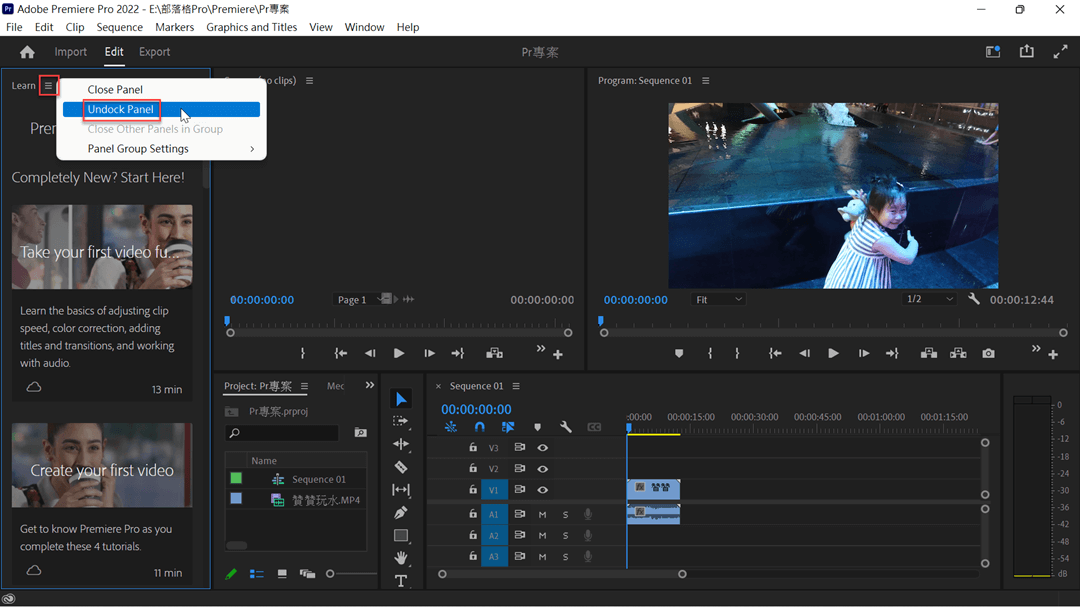Show more Program monitor transport buttons
This screenshot has width=1080, height=607.
(x=1035, y=349)
